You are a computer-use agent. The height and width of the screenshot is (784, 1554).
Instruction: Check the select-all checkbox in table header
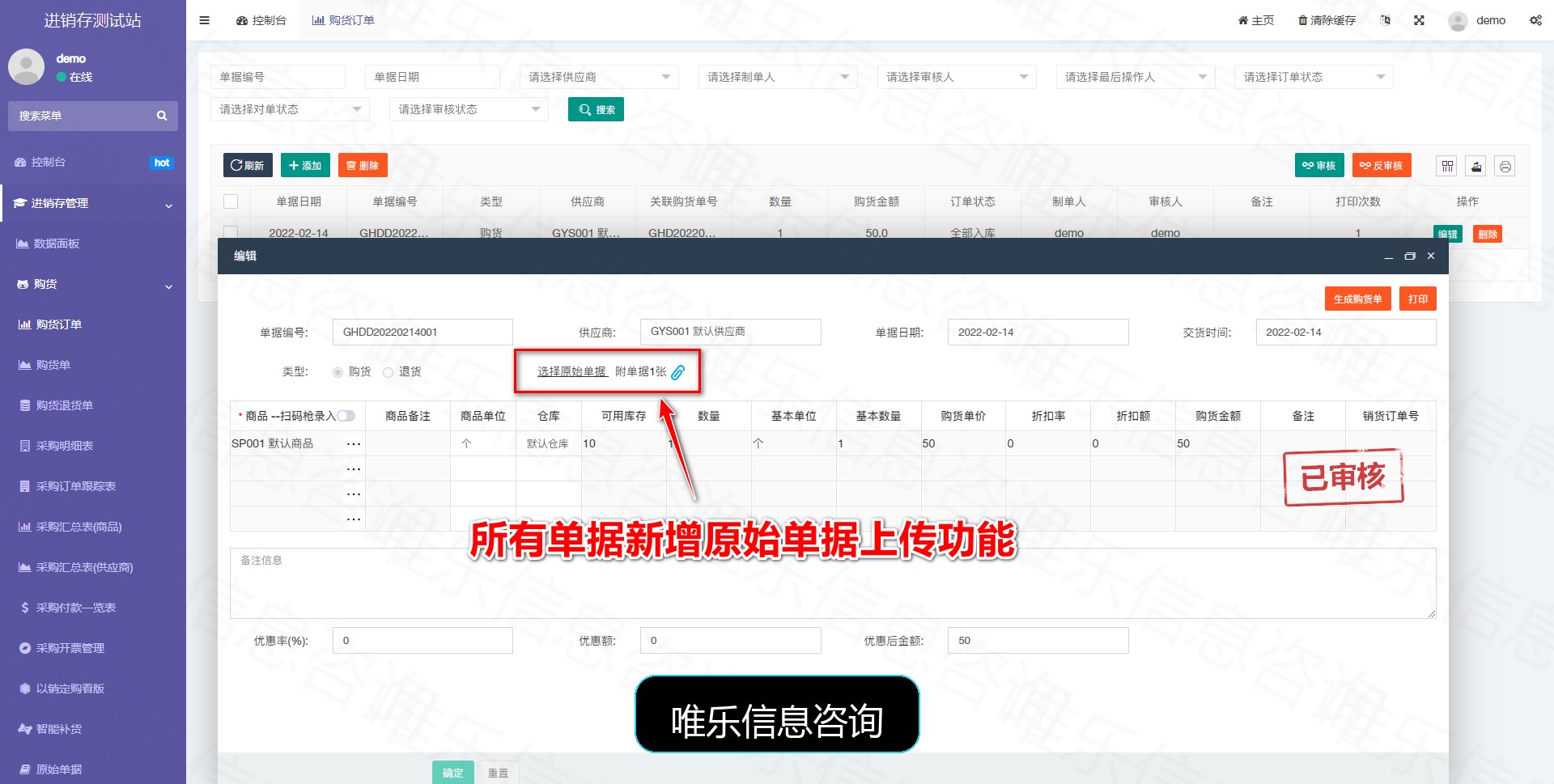pos(231,201)
